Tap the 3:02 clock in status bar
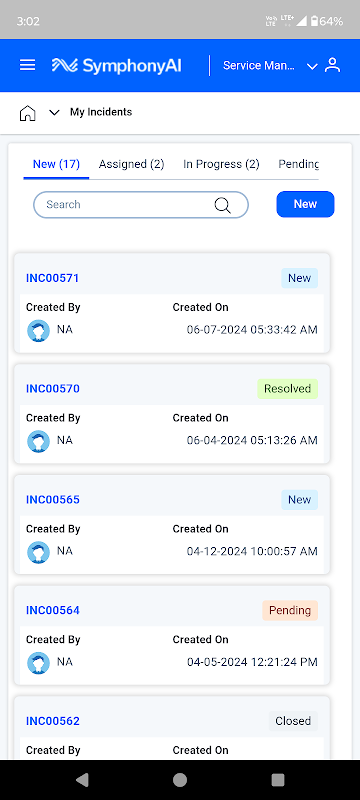 28,21
